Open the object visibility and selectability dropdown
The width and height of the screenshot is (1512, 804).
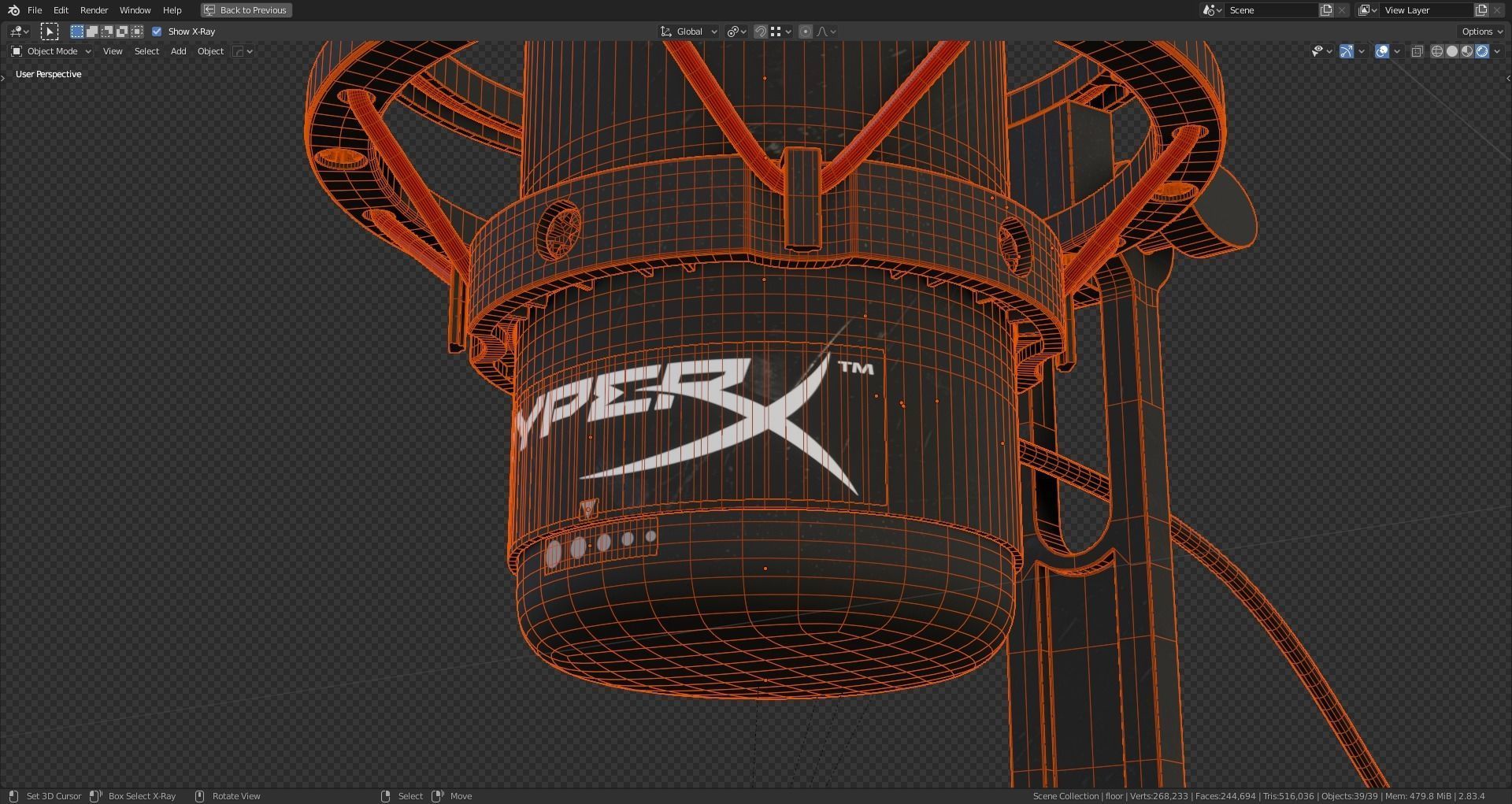[1321, 51]
